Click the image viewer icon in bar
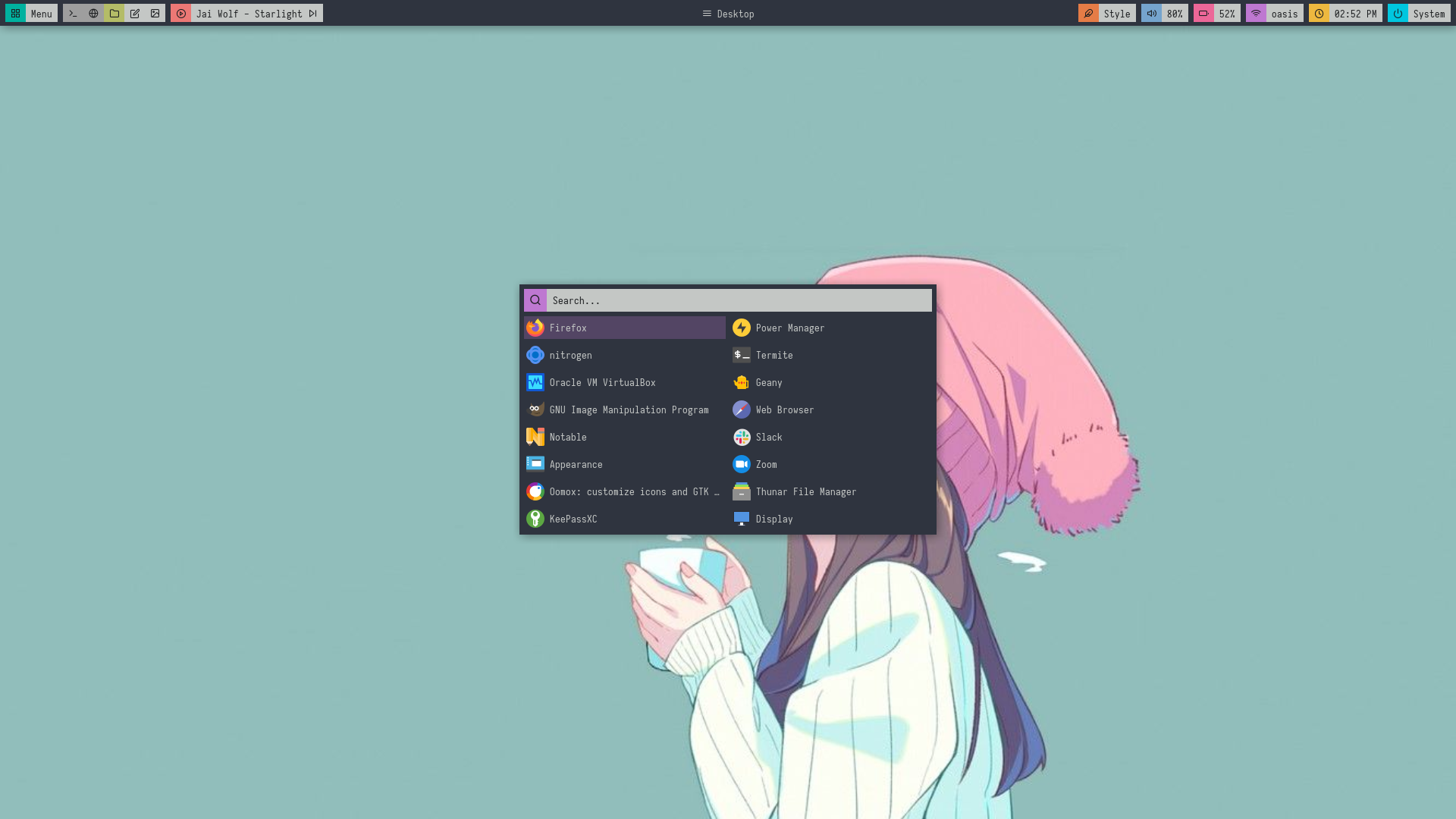Viewport: 1456px width, 819px height. coord(155,14)
